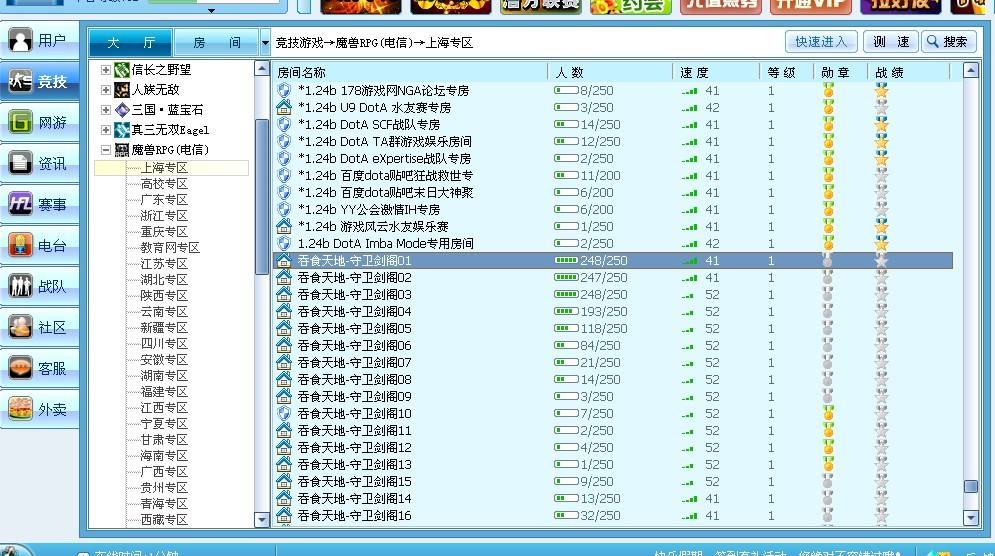
Task: Click the 搜索 button
Action: (949, 42)
